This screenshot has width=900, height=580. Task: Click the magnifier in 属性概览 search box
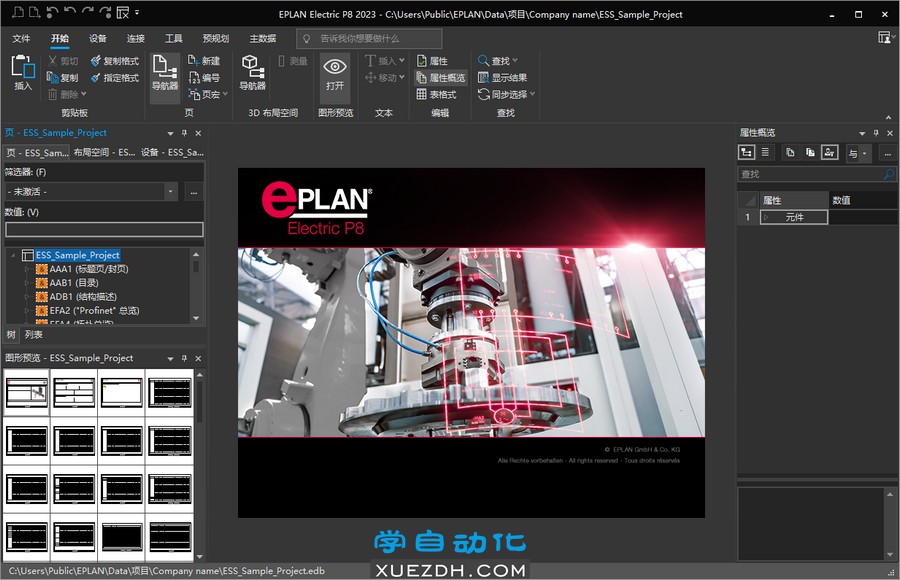point(889,174)
